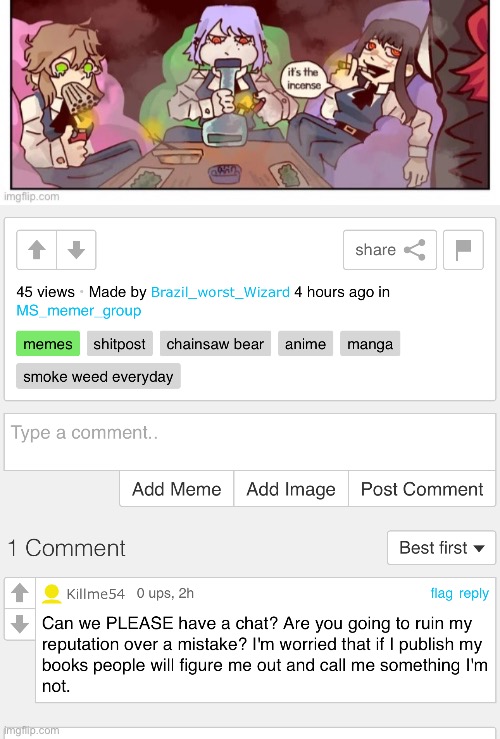Image resolution: width=500 pixels, height=739 pixels.
Task: Open the smoke weed everyday tag
Action: 98,377
